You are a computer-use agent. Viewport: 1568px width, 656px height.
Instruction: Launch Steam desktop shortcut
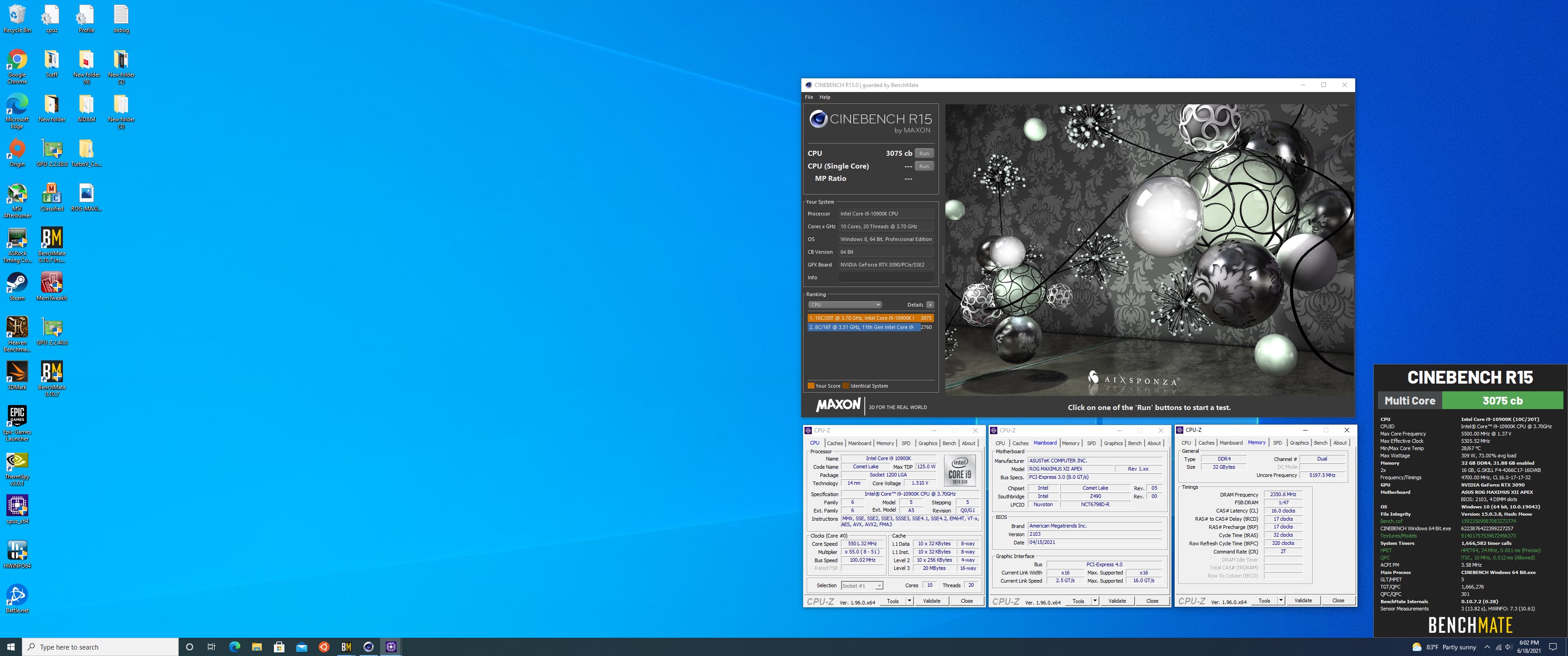point(17,287)
